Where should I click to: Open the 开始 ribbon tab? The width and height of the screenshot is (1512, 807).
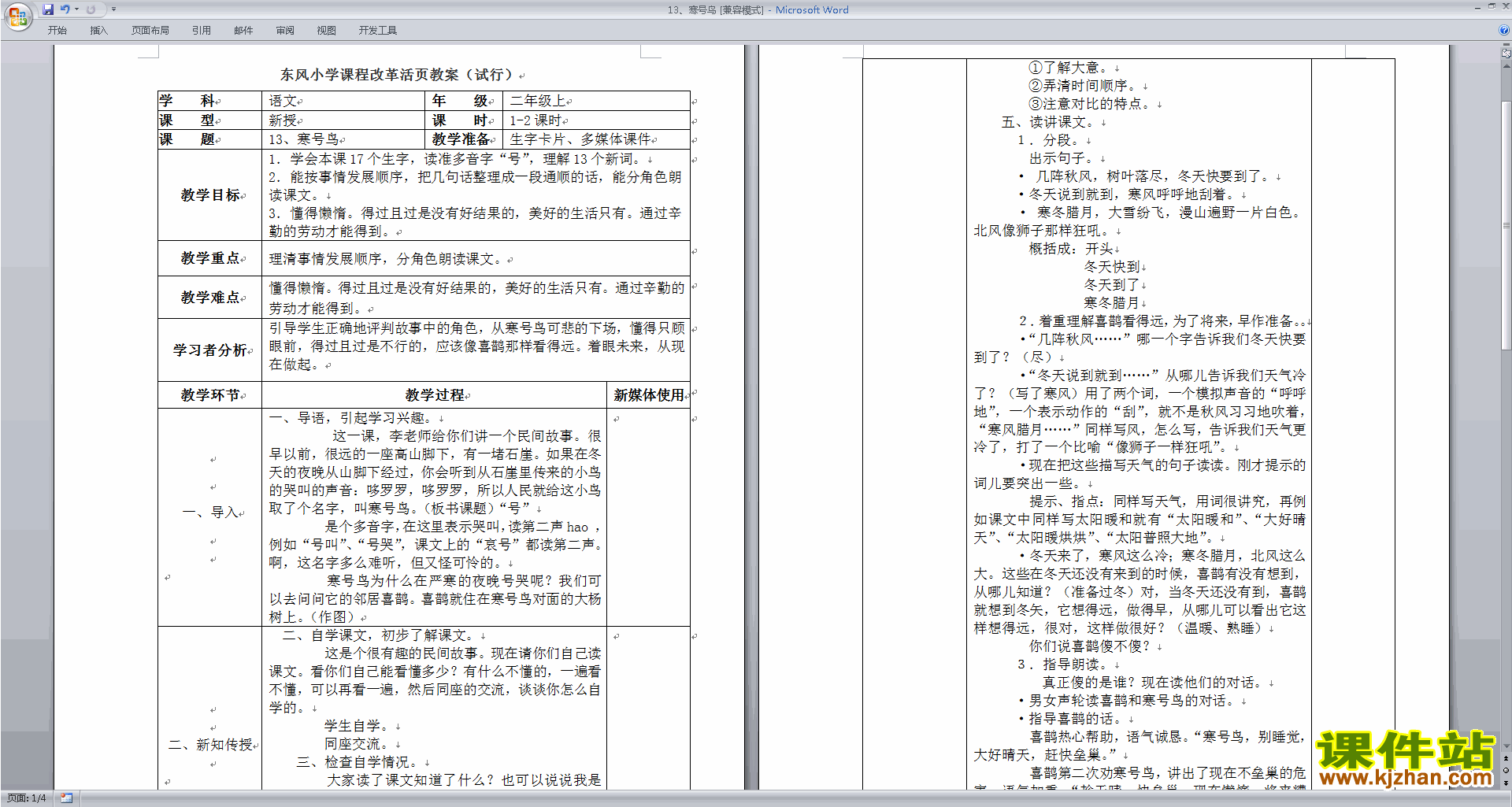point(57,31)
